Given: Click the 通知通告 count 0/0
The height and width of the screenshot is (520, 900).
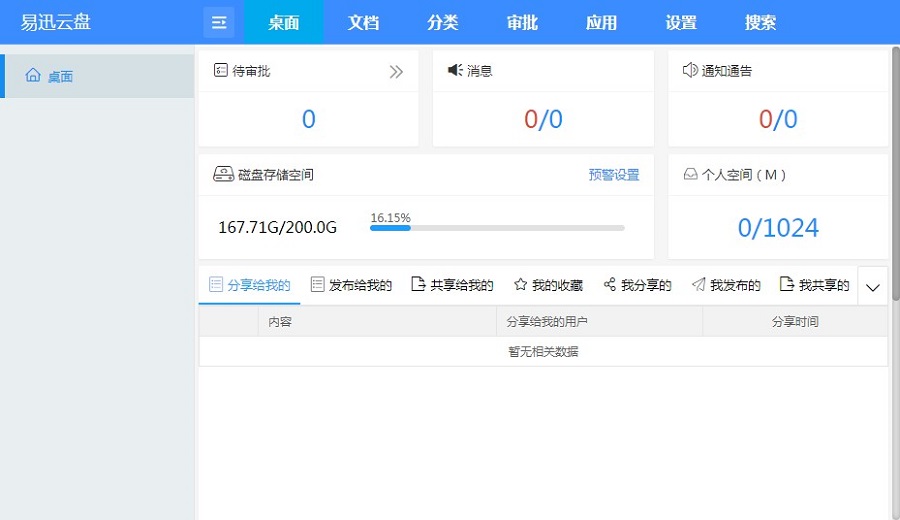Looking at the screenshot, I should click(778, 119).
